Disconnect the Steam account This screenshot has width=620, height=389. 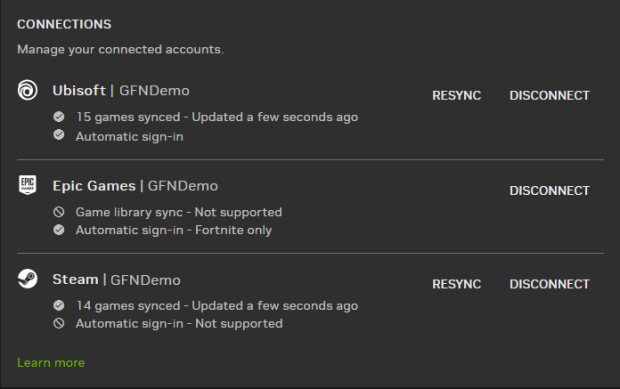(549, 284)
